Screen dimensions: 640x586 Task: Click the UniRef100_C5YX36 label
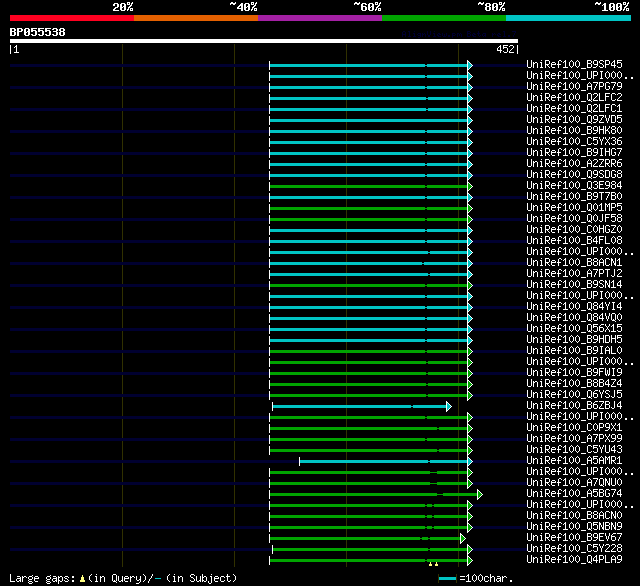[574, 142]
